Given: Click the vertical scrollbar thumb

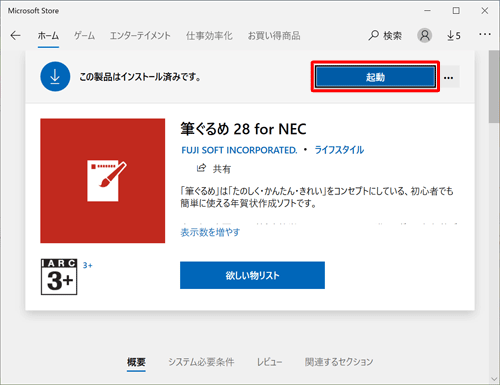Looking at the screenshot, I should pyautogui.click(x=494, y=87).
